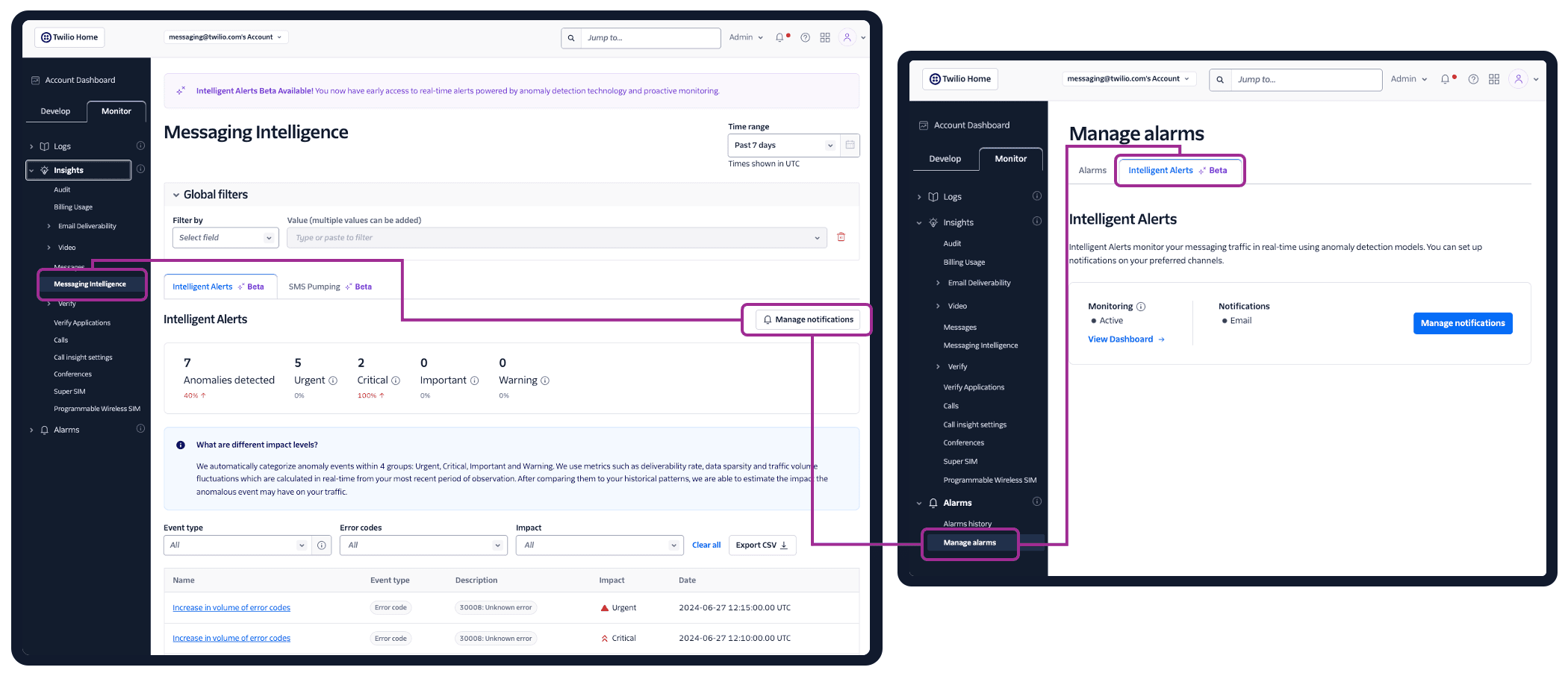Click the Twilio Home logo

pyautogui.click(x=69, y=37)
